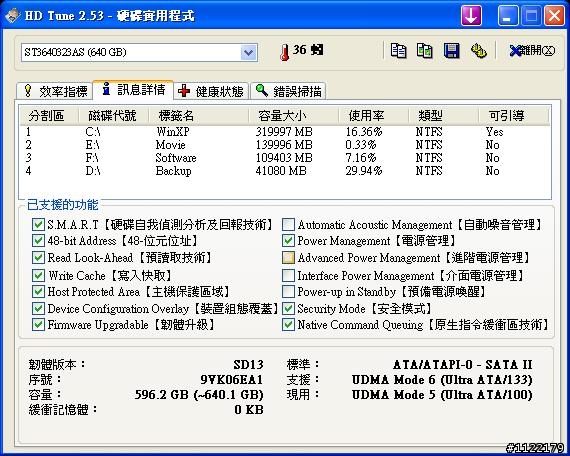Image resolution: width=570 pixels, height=456 pixels.
Task: Click the HD Tune app icon in title bar
Action: (x=13, y=16)
